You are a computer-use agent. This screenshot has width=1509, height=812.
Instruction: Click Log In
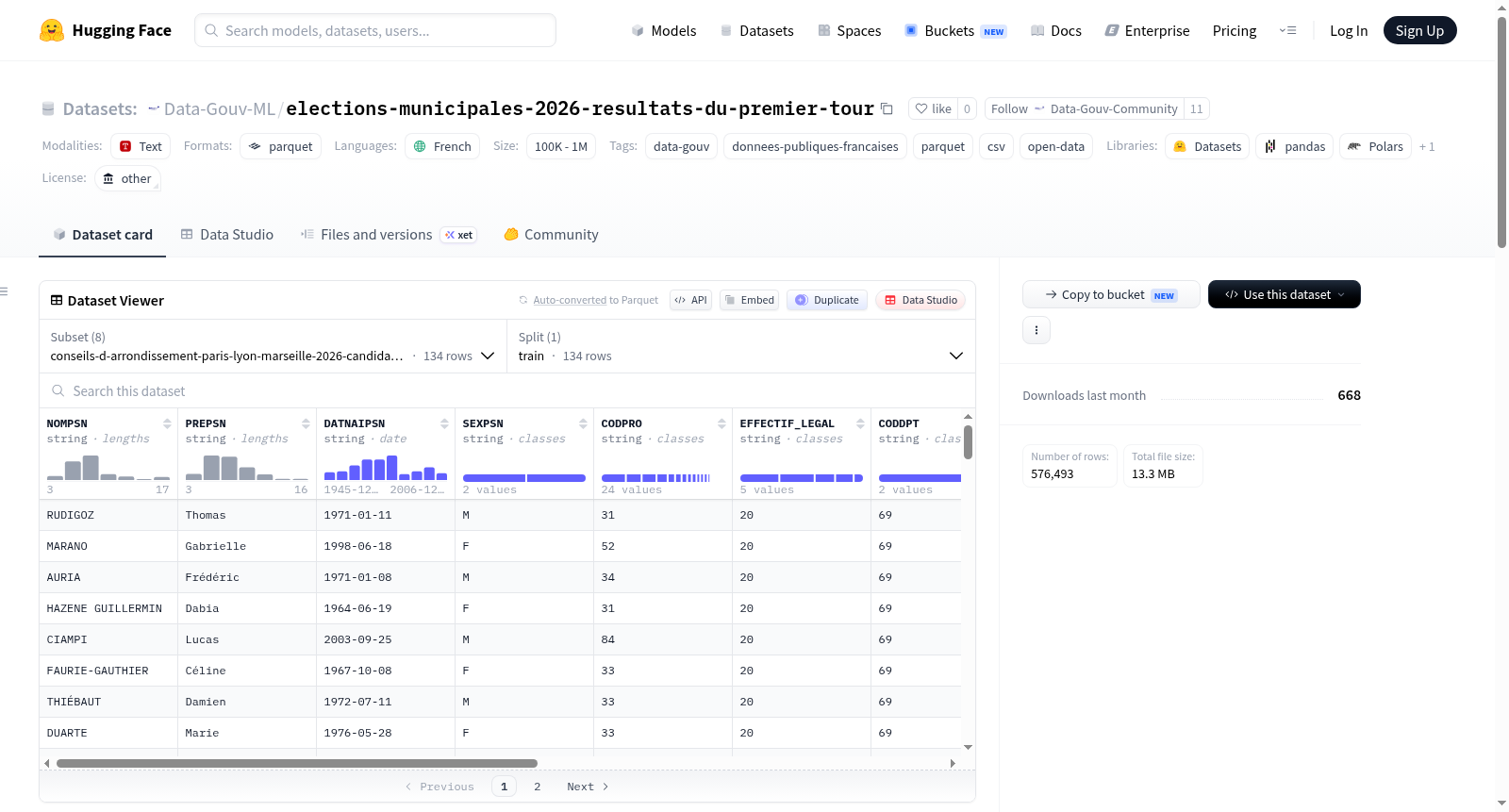click(x=1349, y=30)
